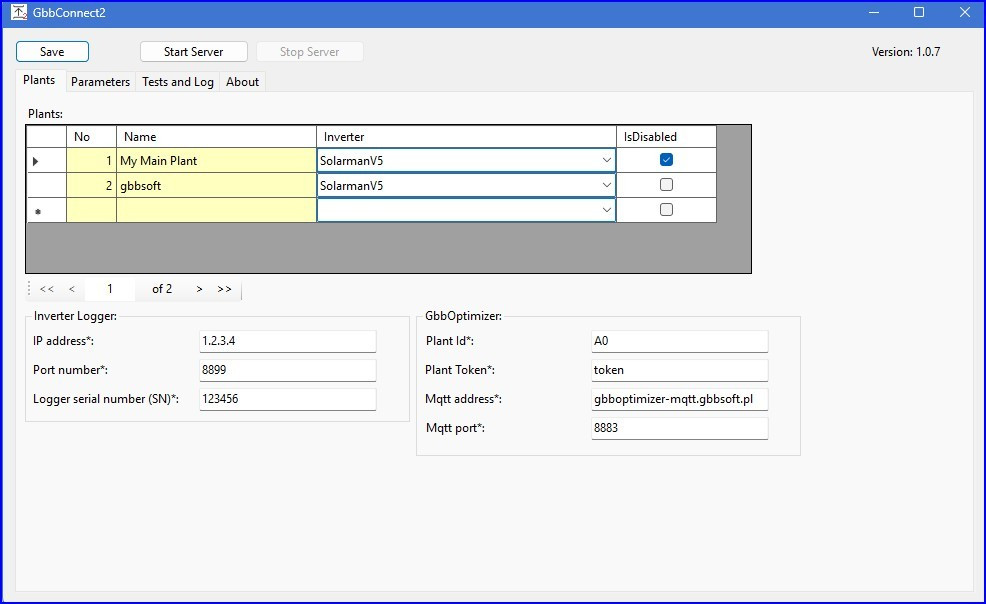The width and height of the screenshot is (986, 604).
Task: Click the Plant Id field
Action: [680, 341]
